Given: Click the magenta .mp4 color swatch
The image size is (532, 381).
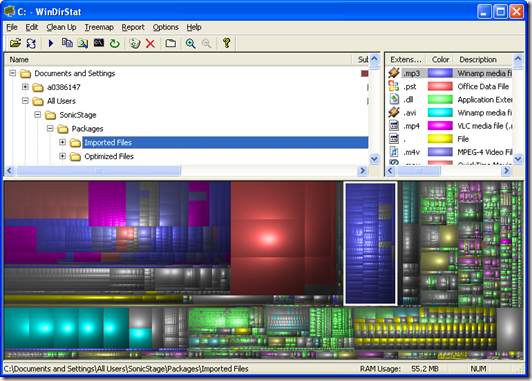Looking at the screenshot, I should (x=440, y=126).
